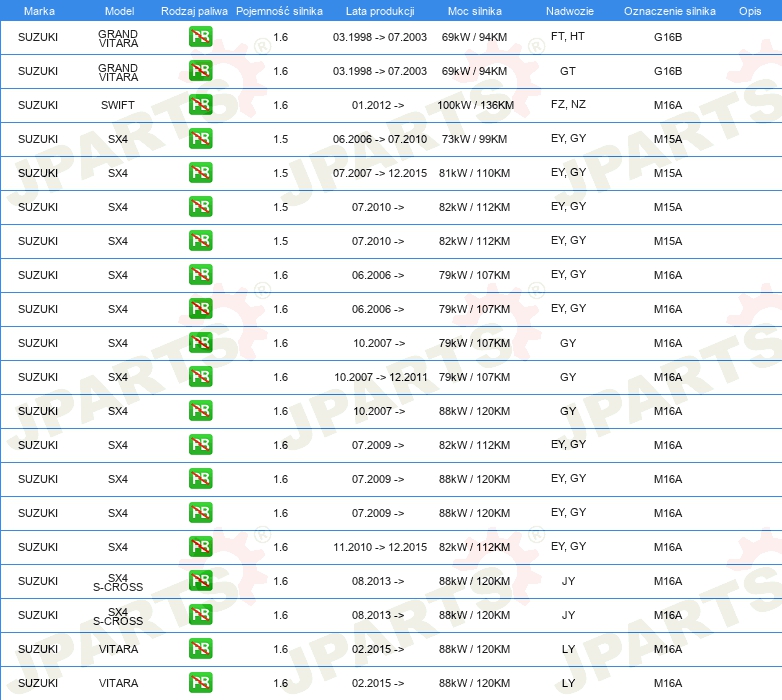This screenshot has width=782, height=700.
Task: Click the SWIFT model cell
Action: 118,105
